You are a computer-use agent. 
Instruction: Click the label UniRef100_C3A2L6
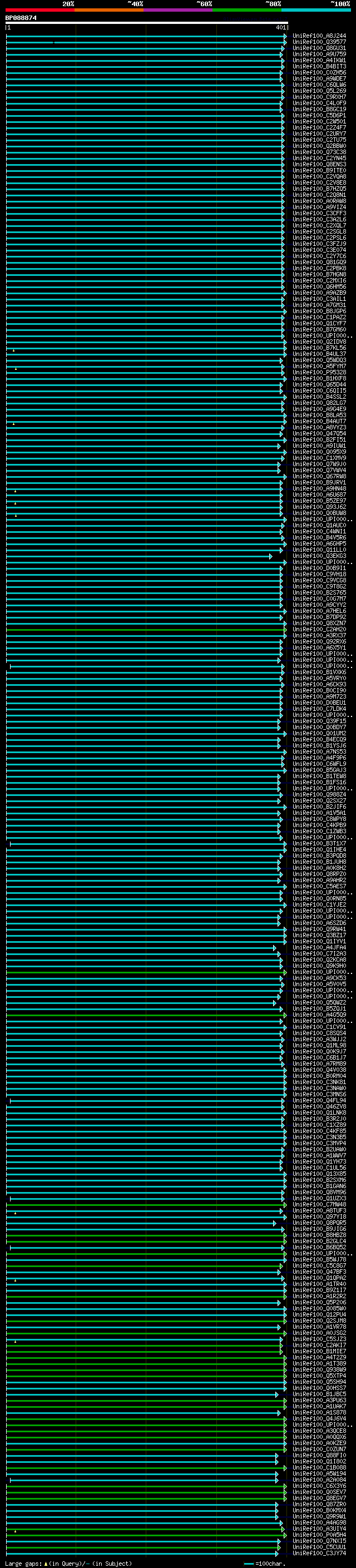pyautogui.click(x=319, y=219)
